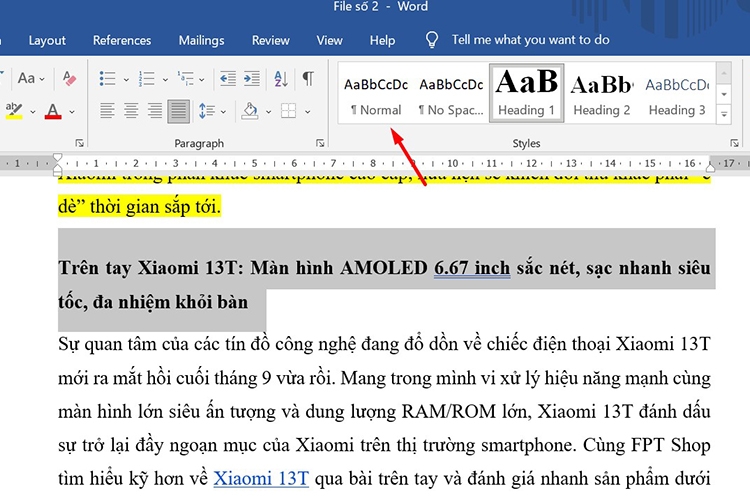
Task: Align text to the right
Action: click(154, 111)
